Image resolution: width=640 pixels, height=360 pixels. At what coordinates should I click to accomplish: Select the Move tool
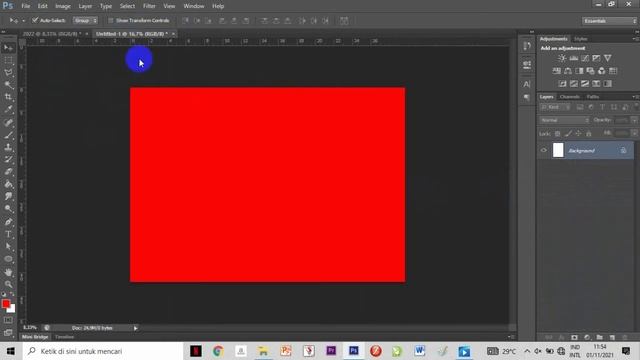click(8, 48)
